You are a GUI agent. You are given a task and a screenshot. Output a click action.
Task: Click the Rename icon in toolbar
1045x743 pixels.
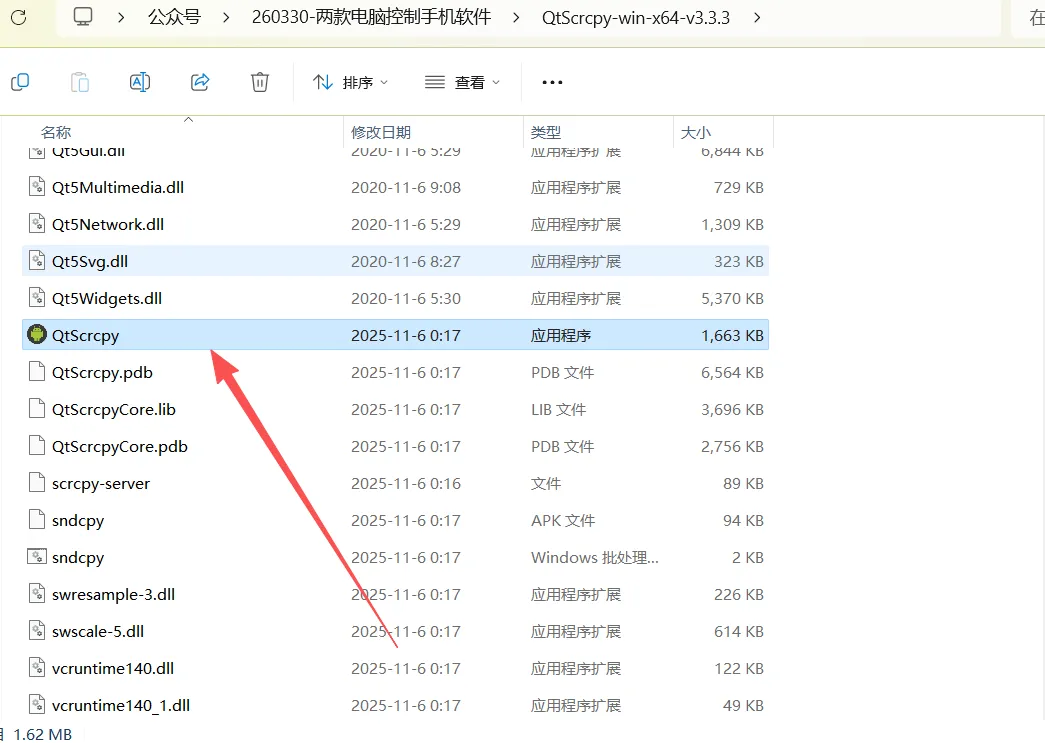(140, 82)
